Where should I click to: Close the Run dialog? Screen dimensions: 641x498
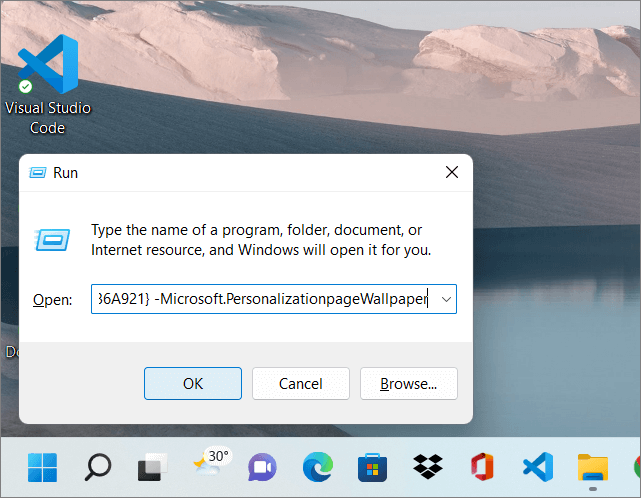click(x=452, y=172)
